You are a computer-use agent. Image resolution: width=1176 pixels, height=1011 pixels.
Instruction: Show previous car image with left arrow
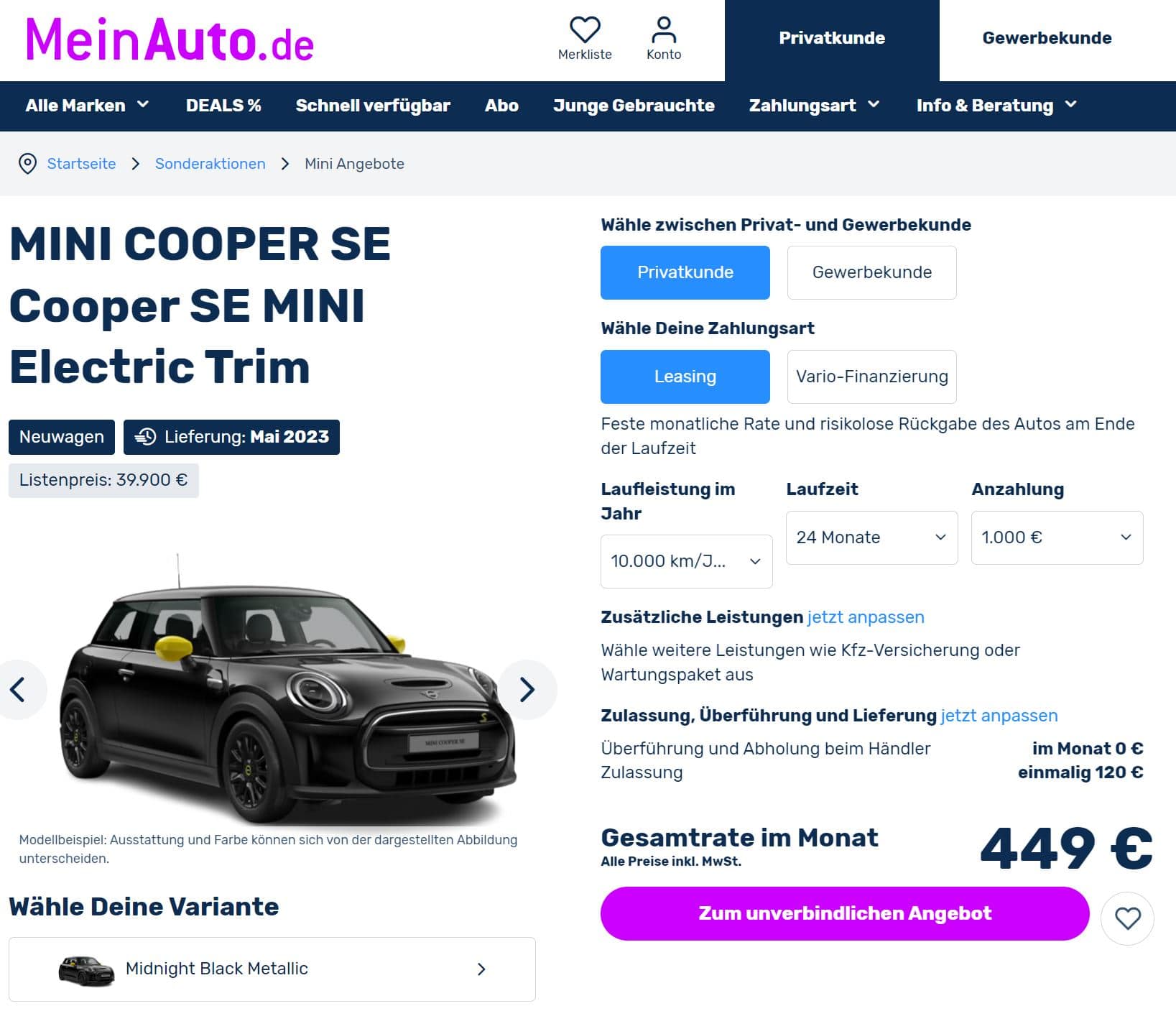tap(19, 690)
